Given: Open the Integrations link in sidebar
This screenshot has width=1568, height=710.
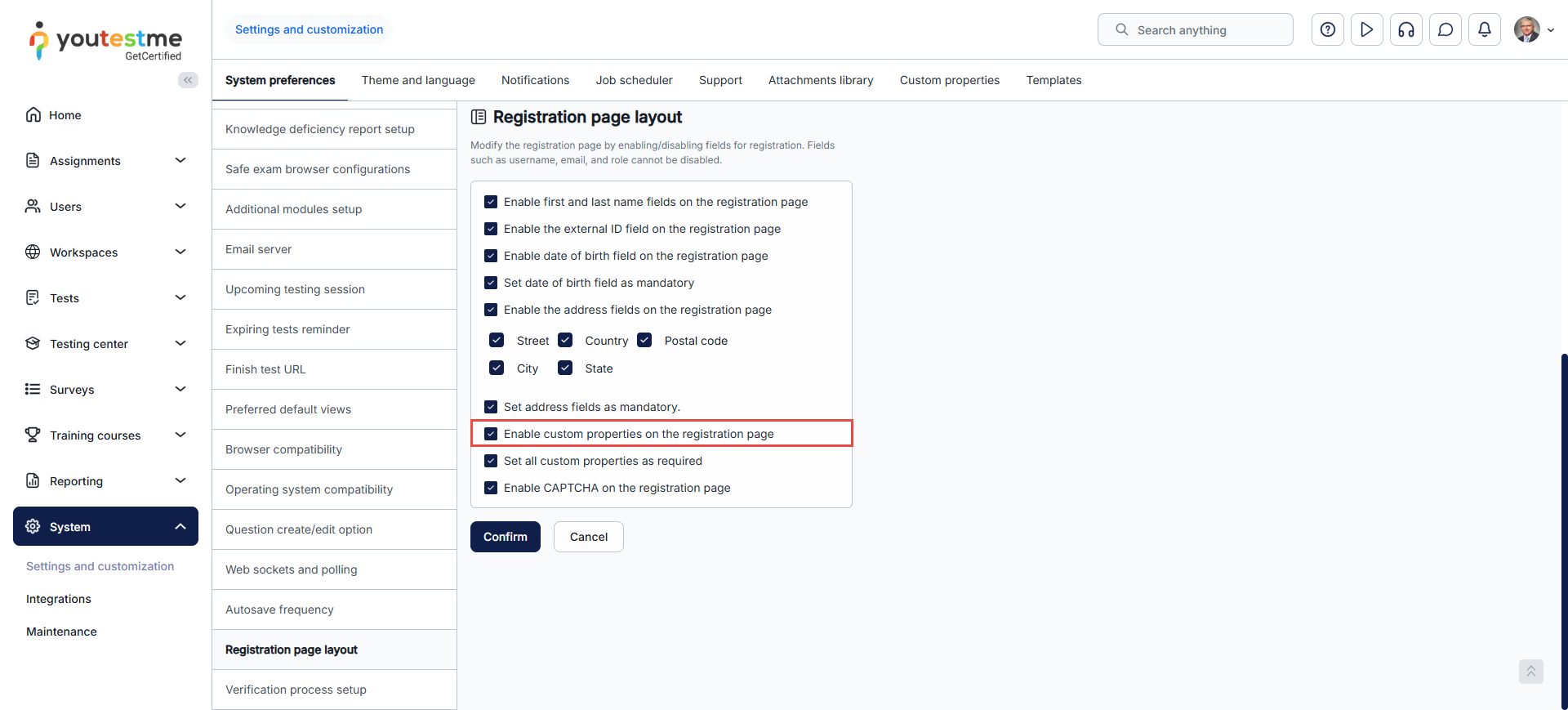Looking at the screenshot, I should tap(59, 599).
